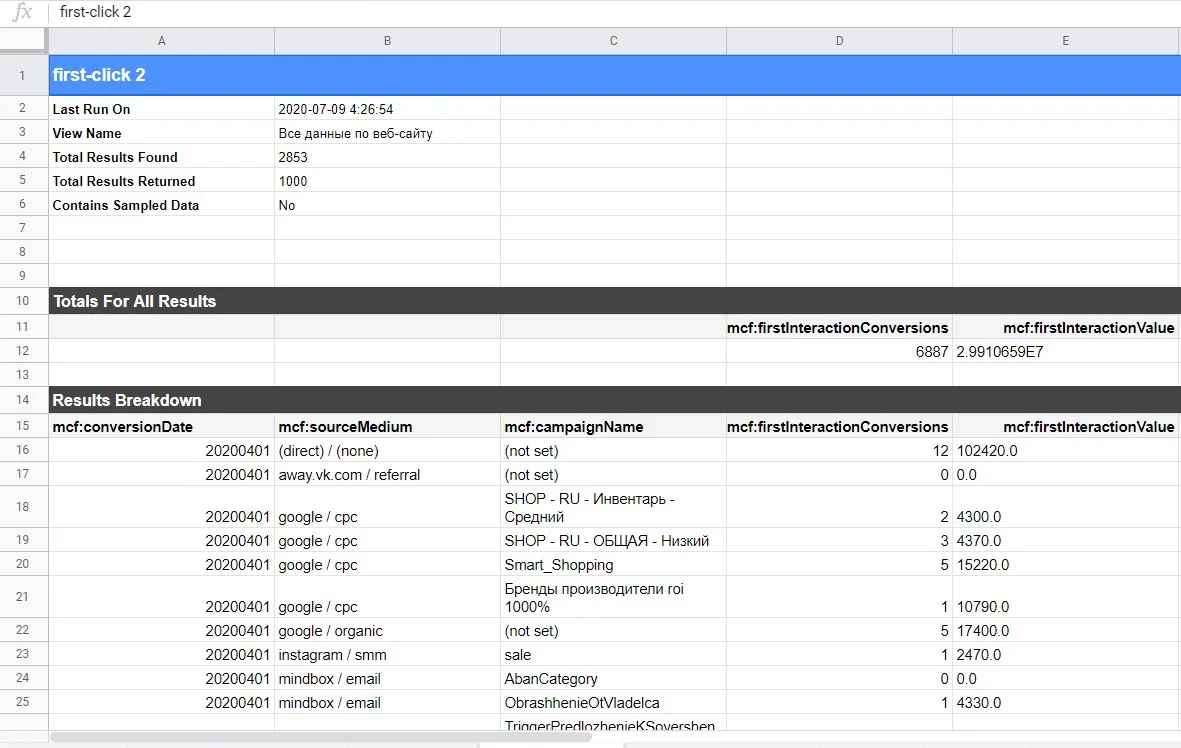
Task: Select the 'SHOP - RU - Инвентарь - Средний' campaign cell
Action: coord(613,507)
